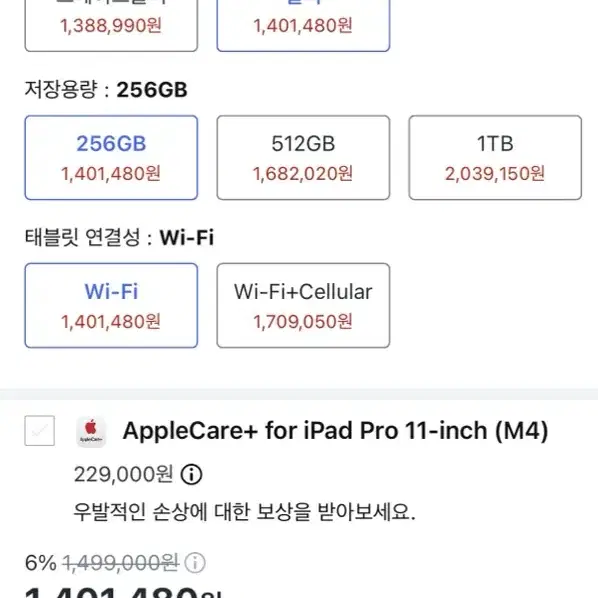Switch to the Wi-Fi+Cellular option
598x598 pixels.
[303, 305]
